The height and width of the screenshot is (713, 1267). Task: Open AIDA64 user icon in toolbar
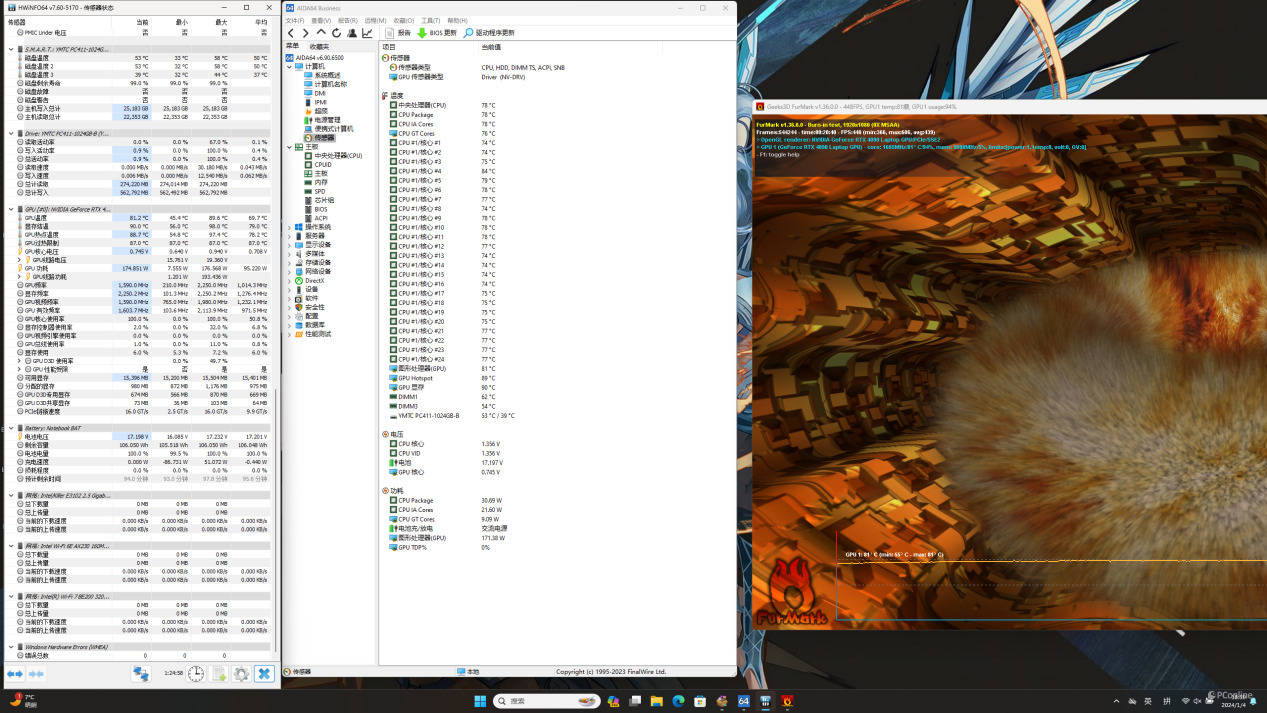352,33
